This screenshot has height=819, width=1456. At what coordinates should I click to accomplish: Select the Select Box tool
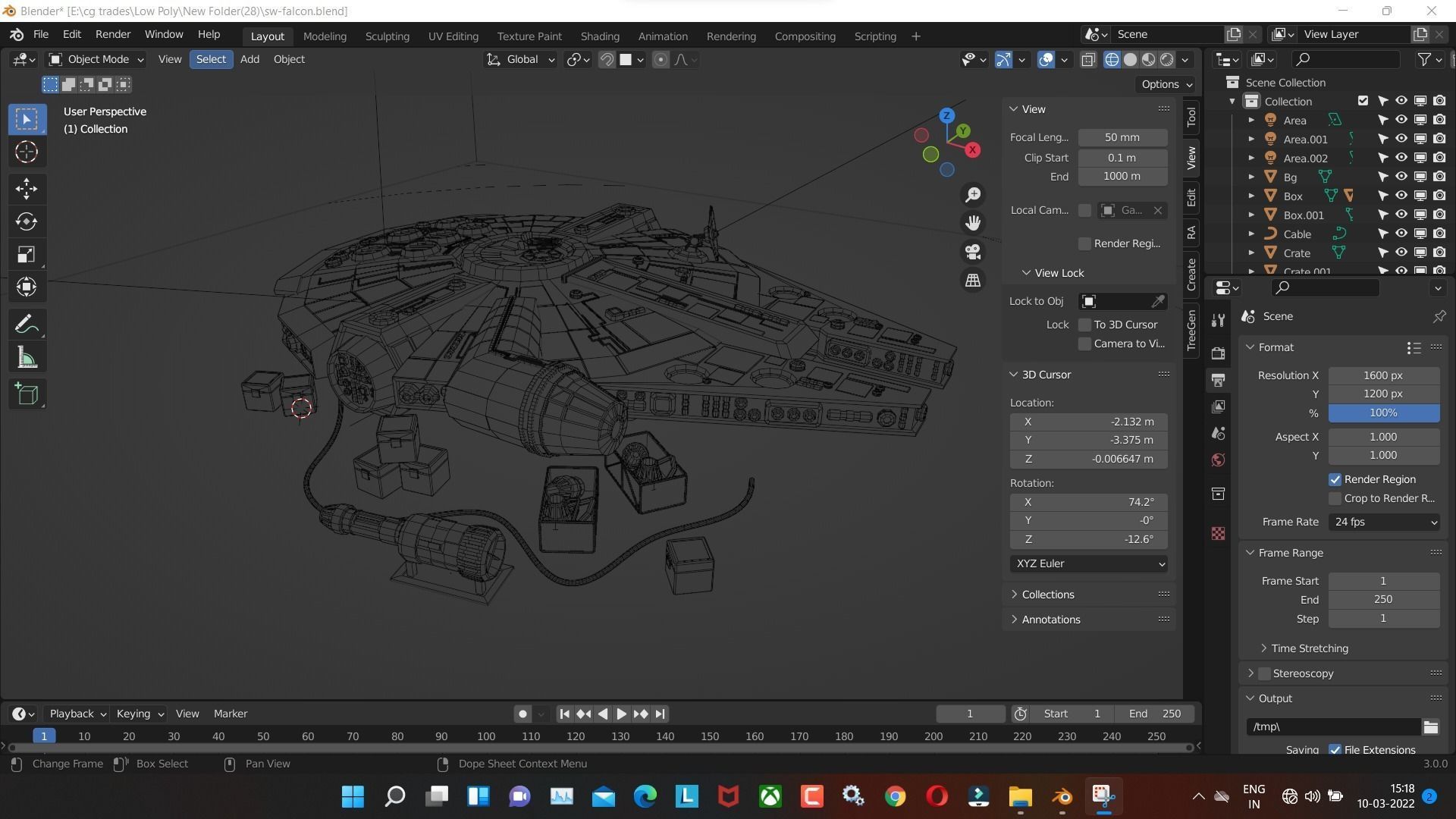click(27, 119)
